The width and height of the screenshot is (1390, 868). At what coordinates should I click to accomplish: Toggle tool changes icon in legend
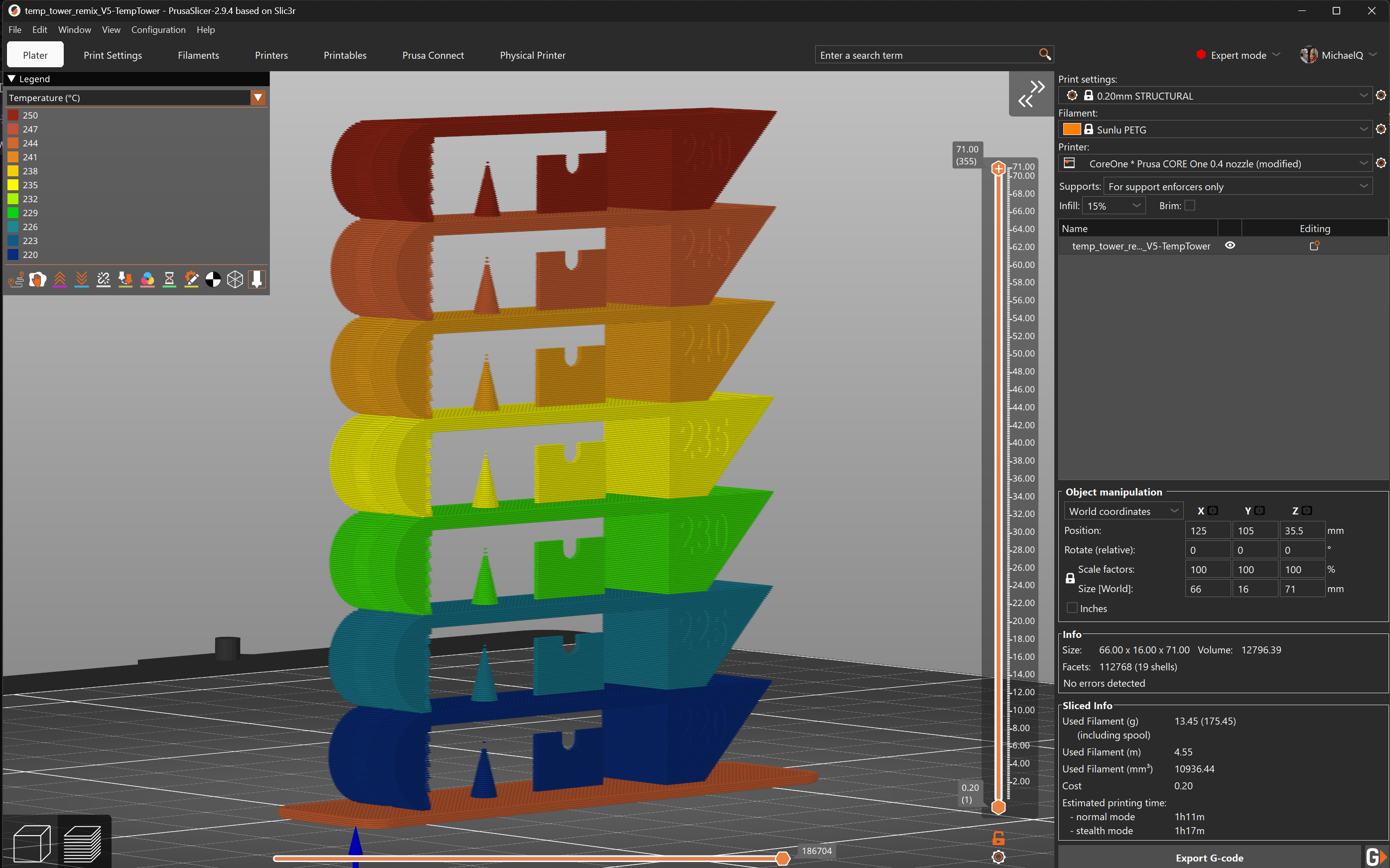(x=125, y=279)
